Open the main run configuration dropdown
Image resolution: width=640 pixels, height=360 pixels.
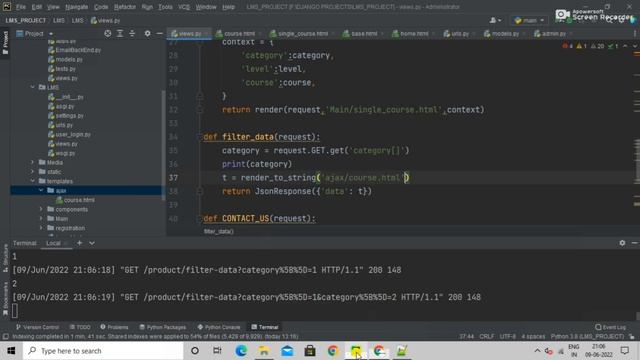529,20
